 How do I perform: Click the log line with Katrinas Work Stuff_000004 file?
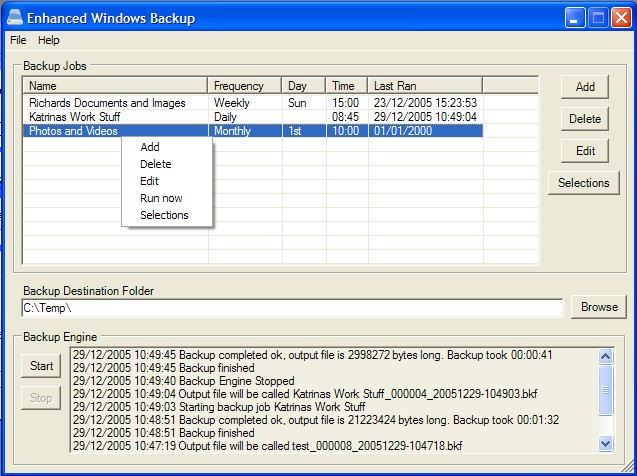point(305,394)
